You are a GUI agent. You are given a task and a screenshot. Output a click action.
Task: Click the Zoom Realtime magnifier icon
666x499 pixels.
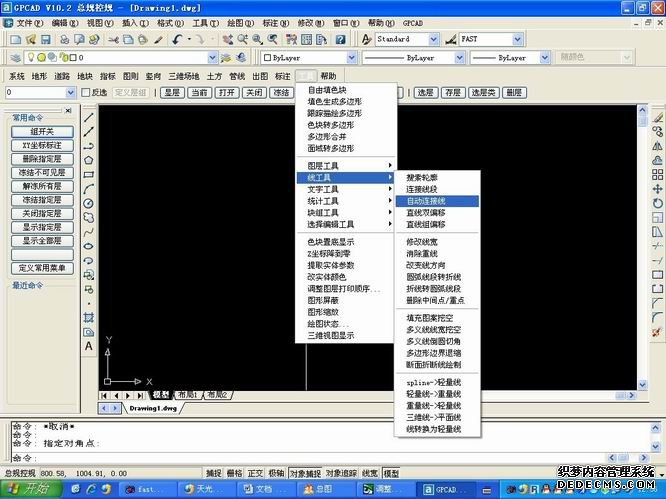point(243,39)
